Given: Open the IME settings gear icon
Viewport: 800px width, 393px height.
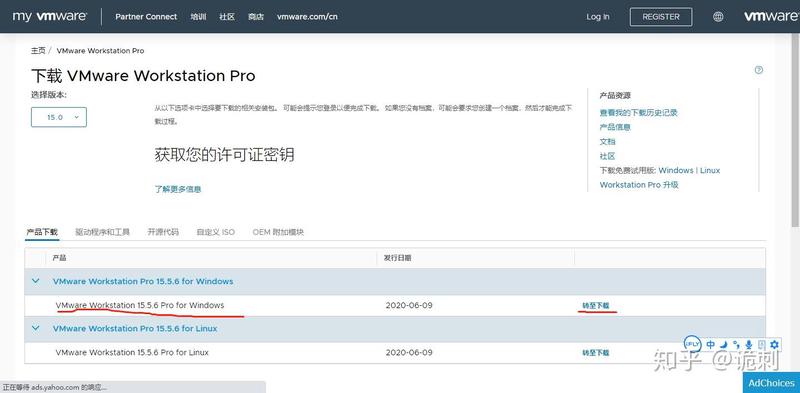Looking at the screenshot, I should point(775,345).
